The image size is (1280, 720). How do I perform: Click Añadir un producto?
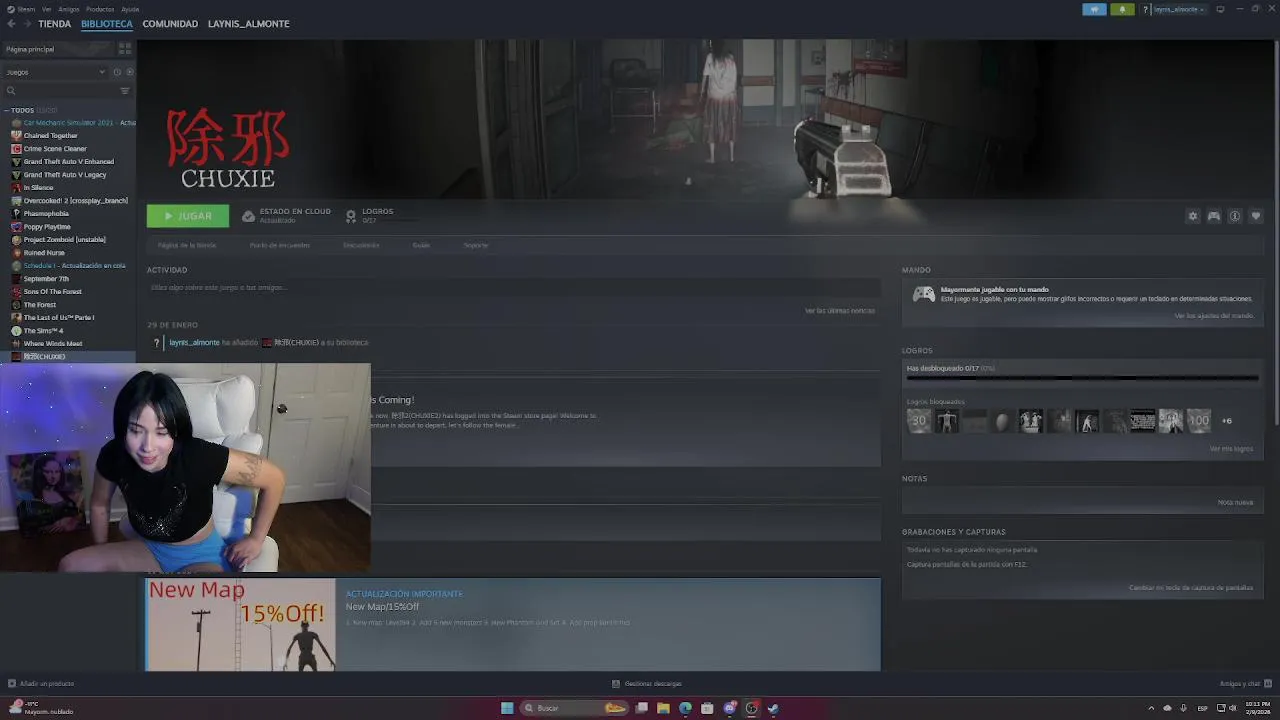(40, 684)
